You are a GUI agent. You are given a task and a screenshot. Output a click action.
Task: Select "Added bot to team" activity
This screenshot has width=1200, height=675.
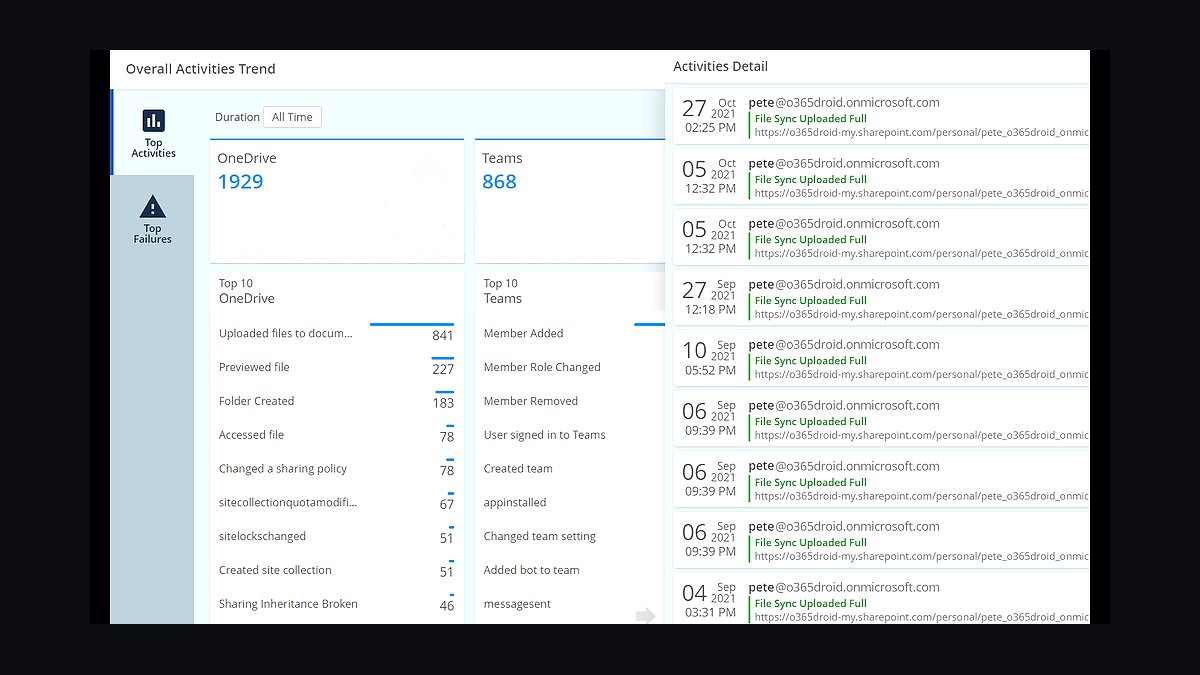pos(532,571)
